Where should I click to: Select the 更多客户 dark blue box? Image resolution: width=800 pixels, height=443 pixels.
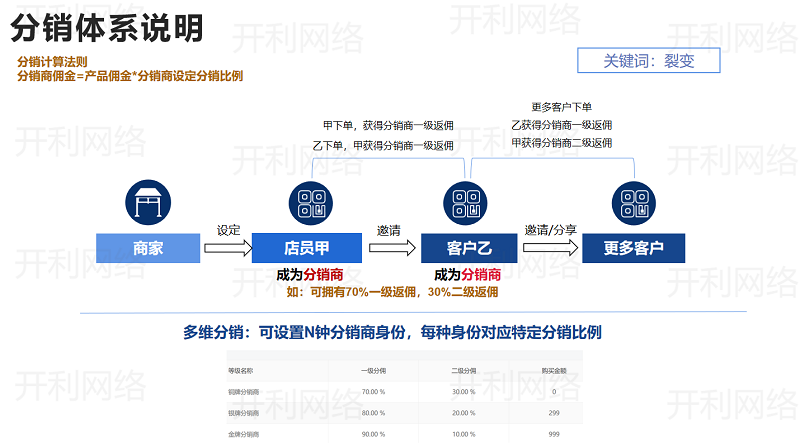tap(634, 248)
